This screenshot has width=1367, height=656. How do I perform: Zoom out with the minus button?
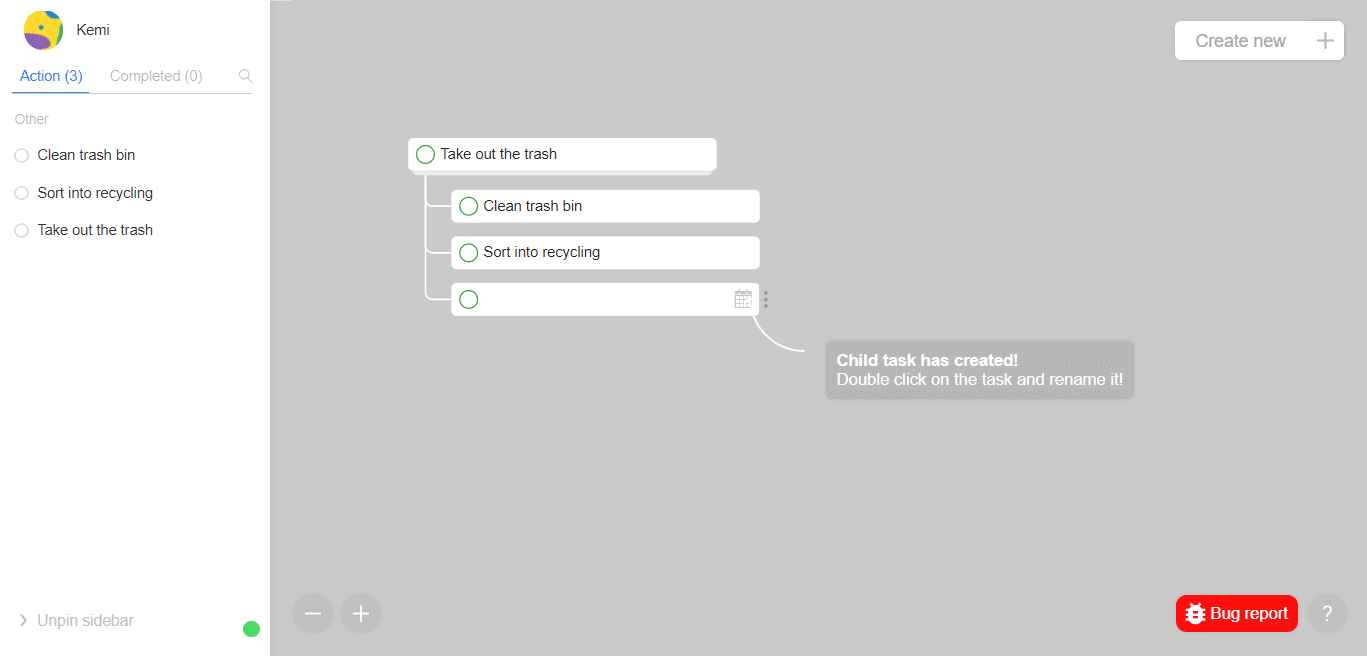[313, 613]
